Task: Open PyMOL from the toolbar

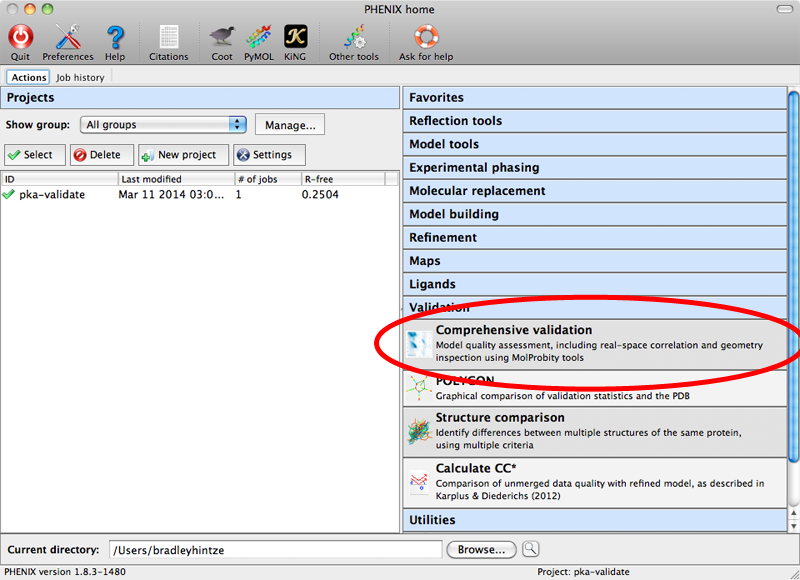Action: (258, 40)
